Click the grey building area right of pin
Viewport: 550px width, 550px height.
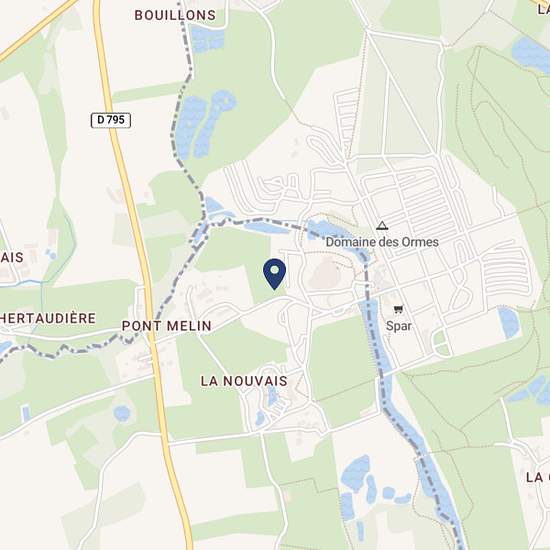[325, 274]
